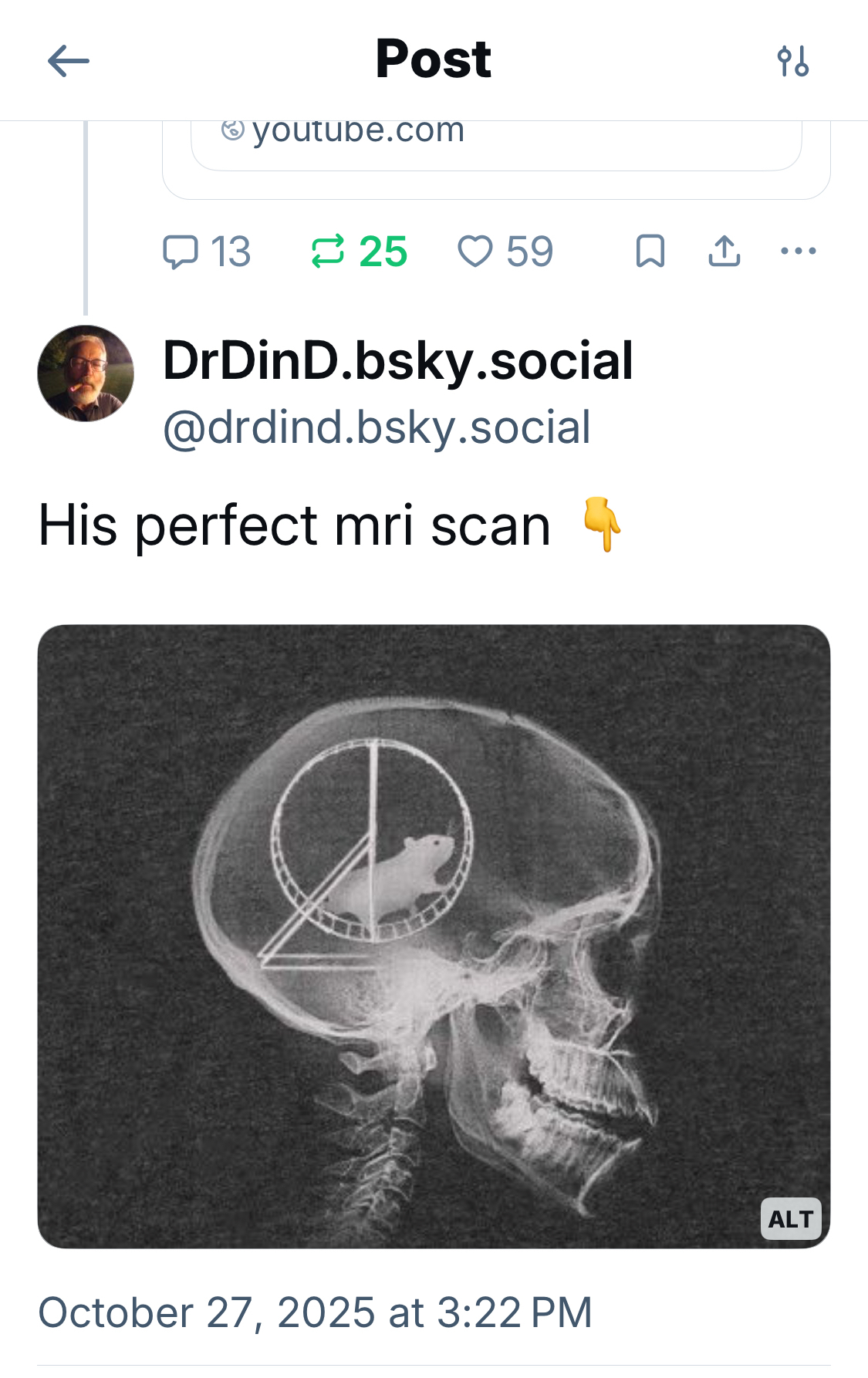Image resolution: width=868 pixels, height=1378 pixels.
Task: Tap the green repost arrows icon
Action: 328,252
